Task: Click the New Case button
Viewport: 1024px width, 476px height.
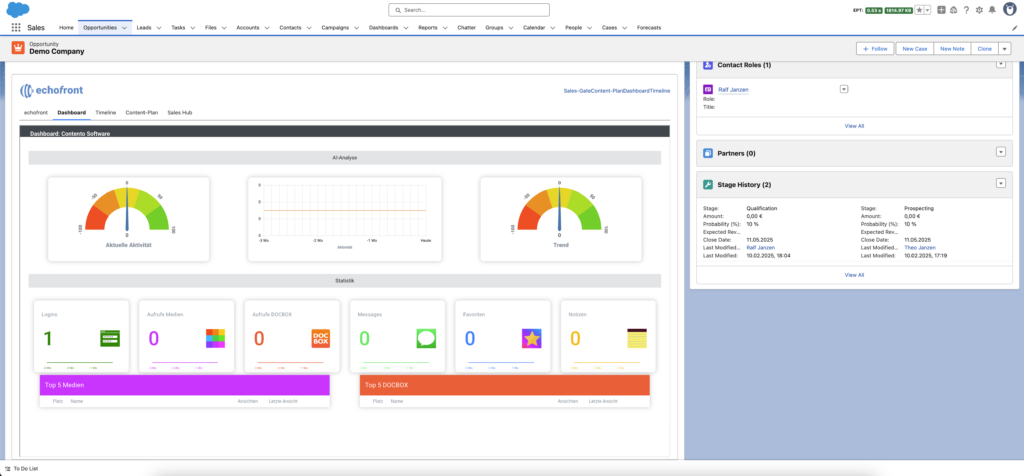Action: 914,48
